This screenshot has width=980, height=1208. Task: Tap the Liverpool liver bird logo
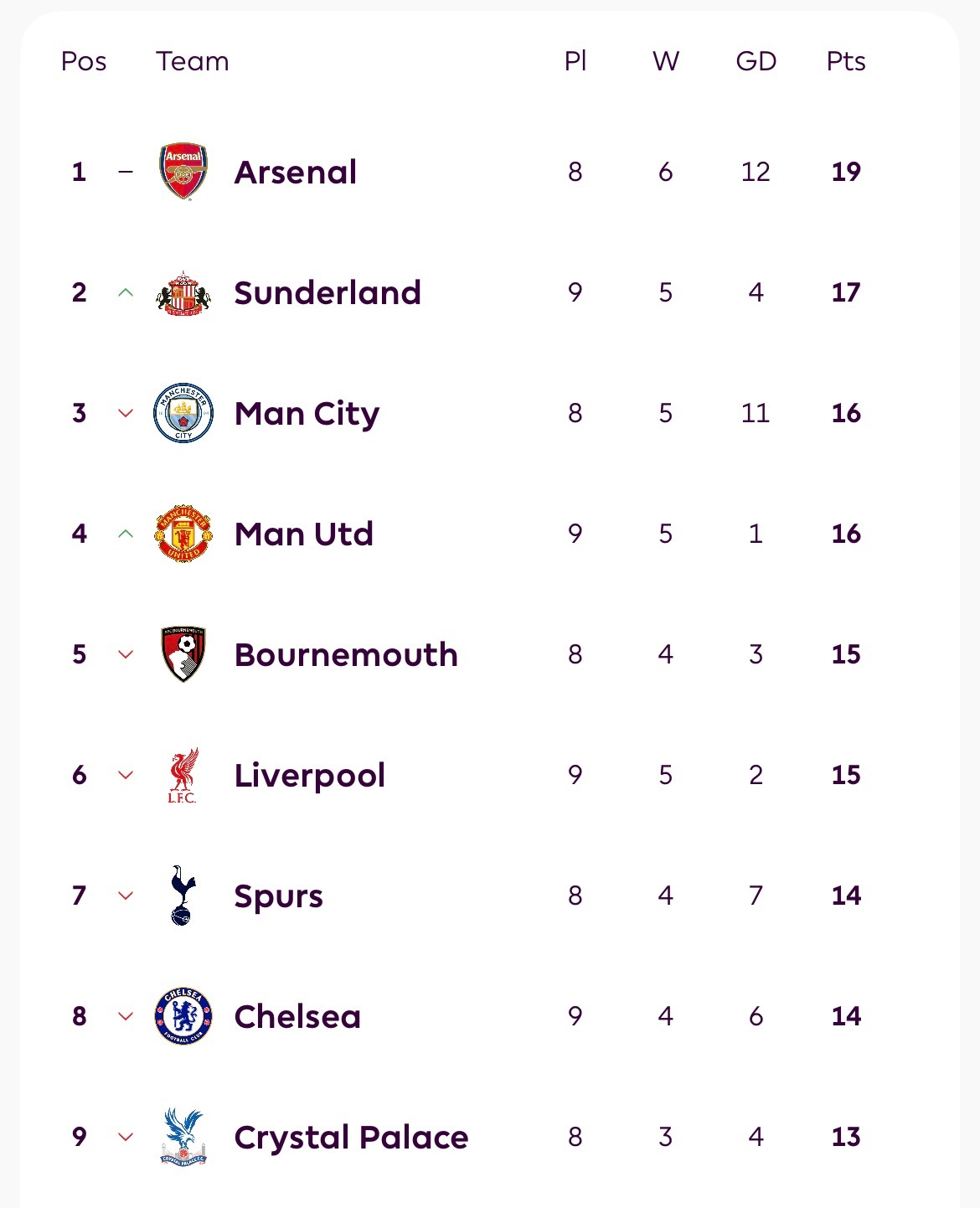183,775
